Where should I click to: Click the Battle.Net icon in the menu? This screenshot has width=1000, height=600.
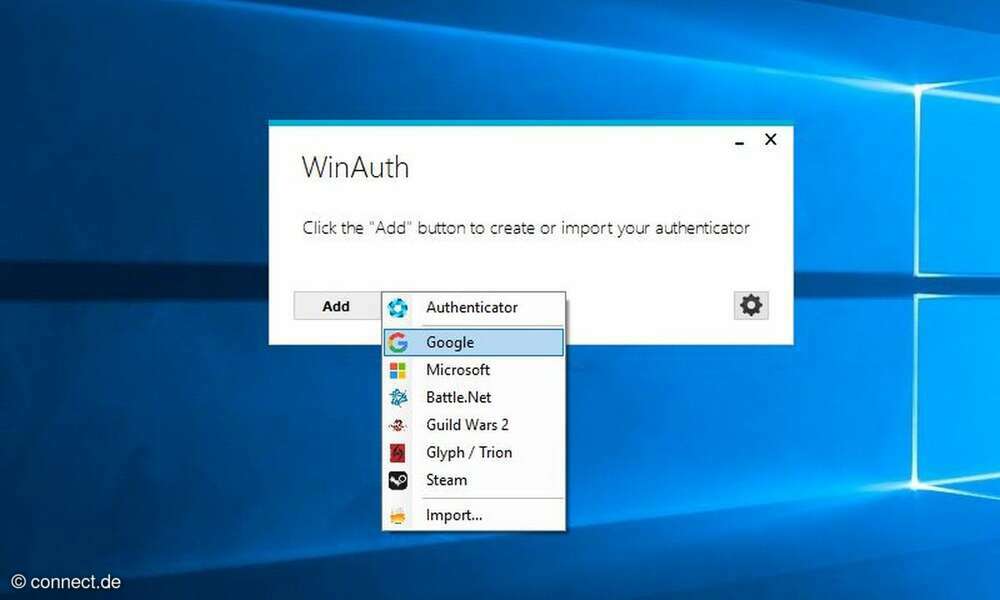398,397
